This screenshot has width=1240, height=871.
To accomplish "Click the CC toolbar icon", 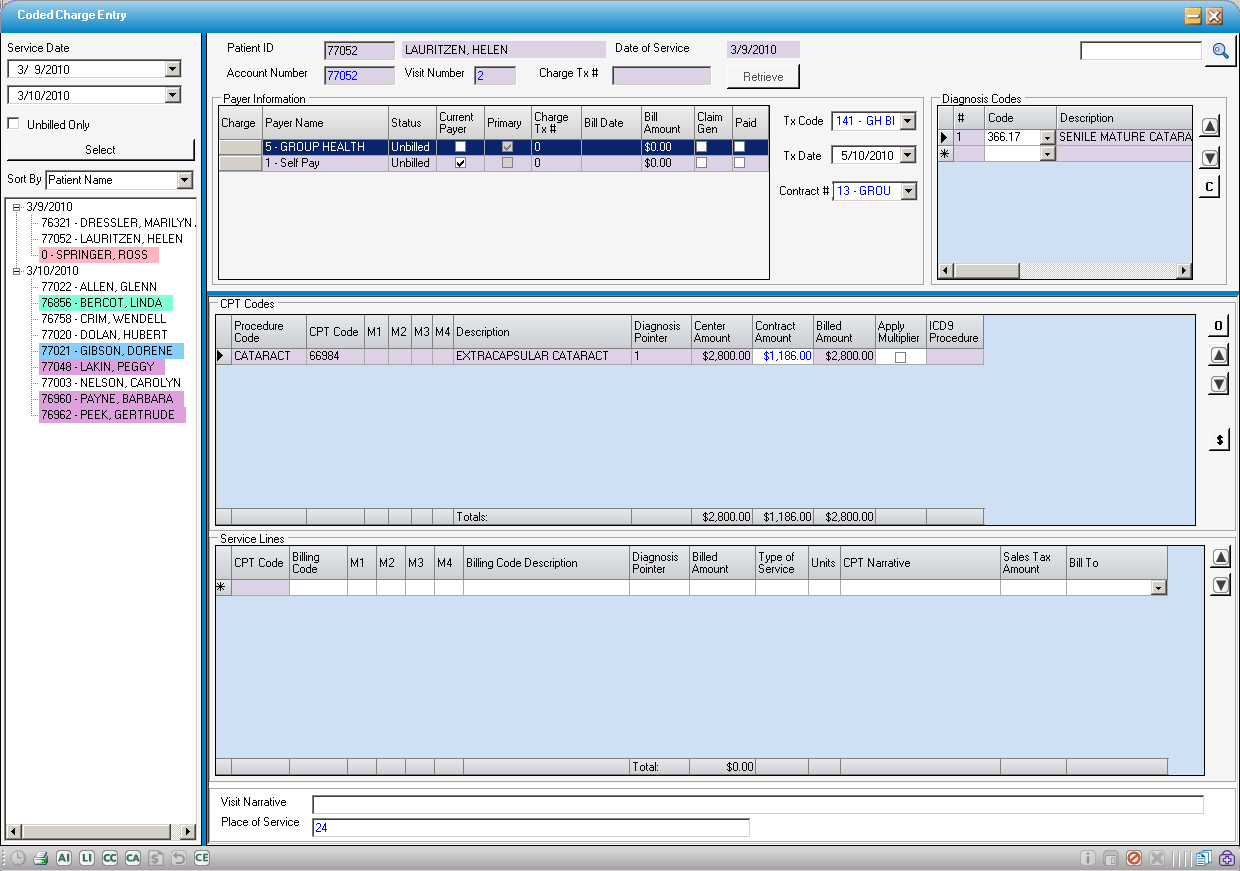I will [110, 858].
